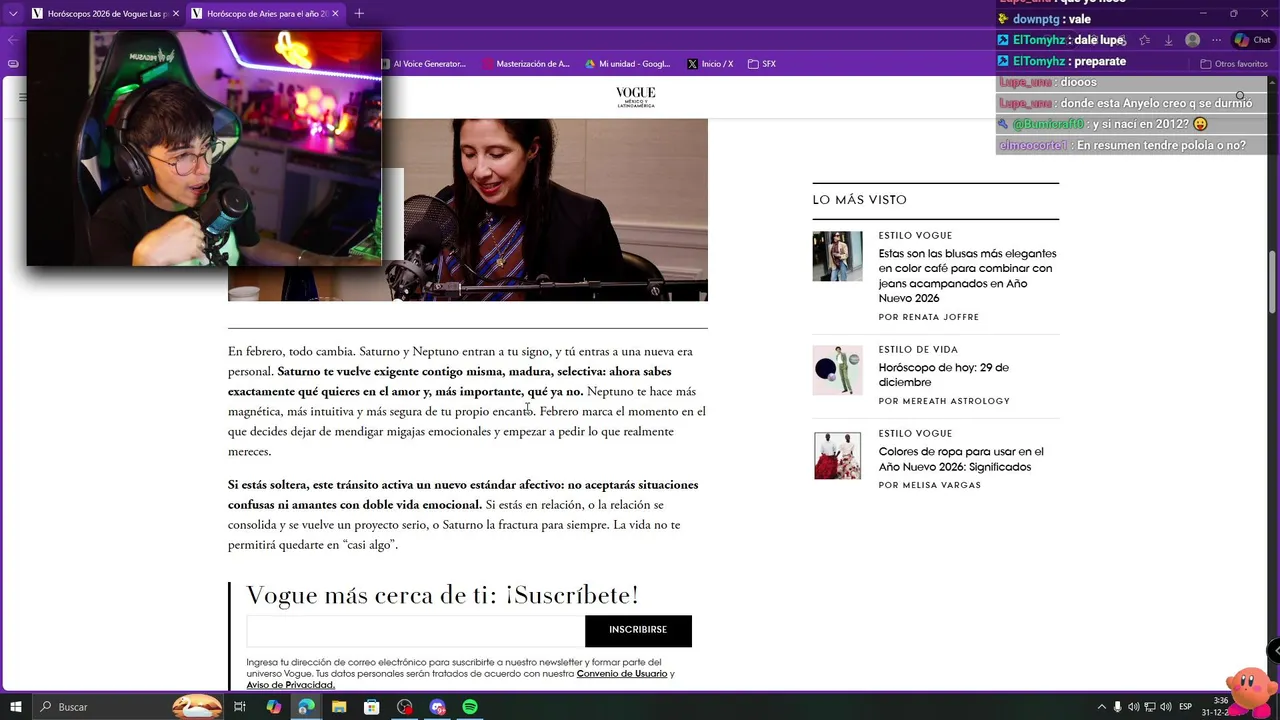
Task: Click the author name Renata Joffre
Action: pyautogui.click(x=941, y=317)
